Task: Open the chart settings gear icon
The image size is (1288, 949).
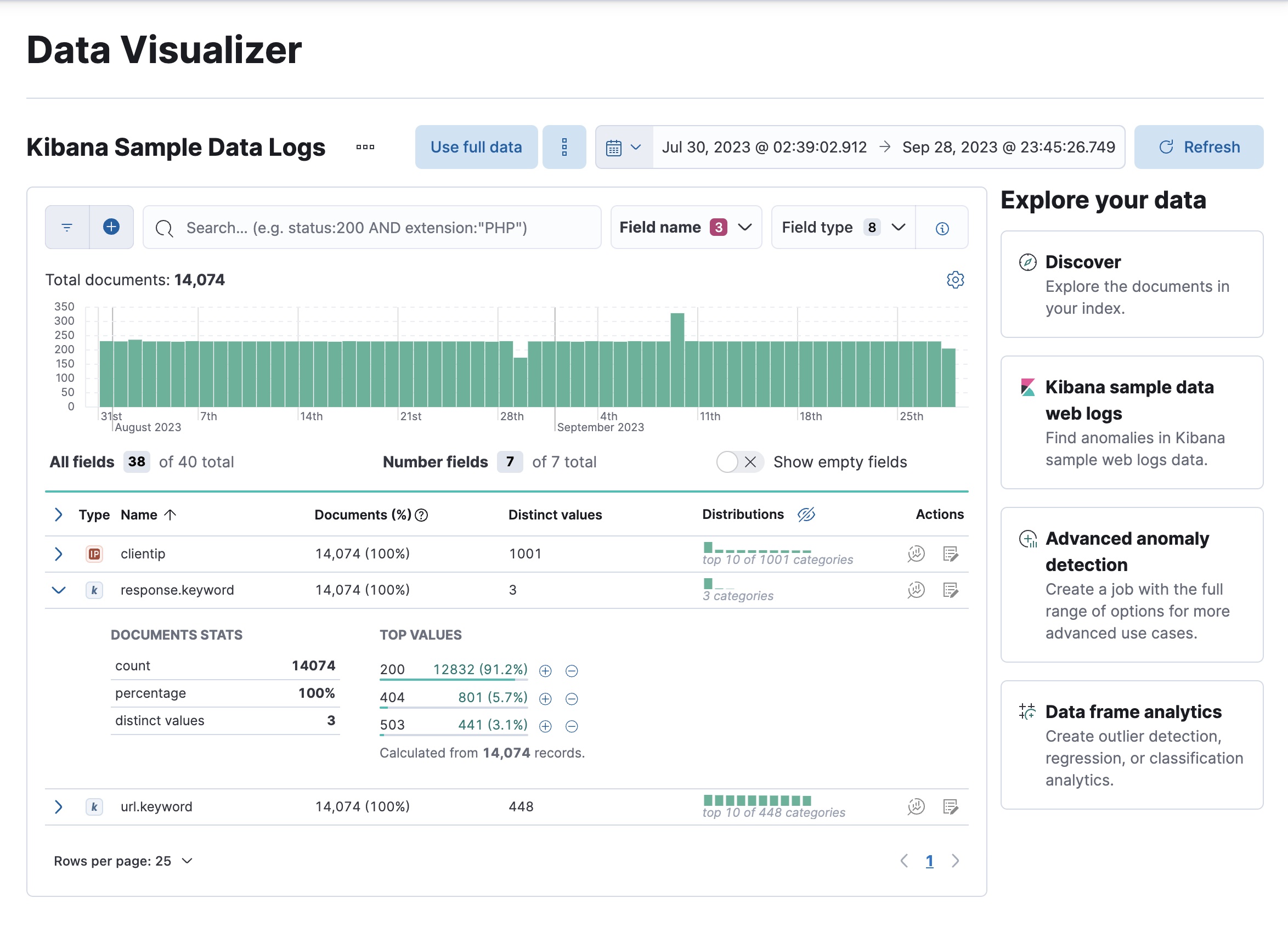Action: [x=956, y=280]
